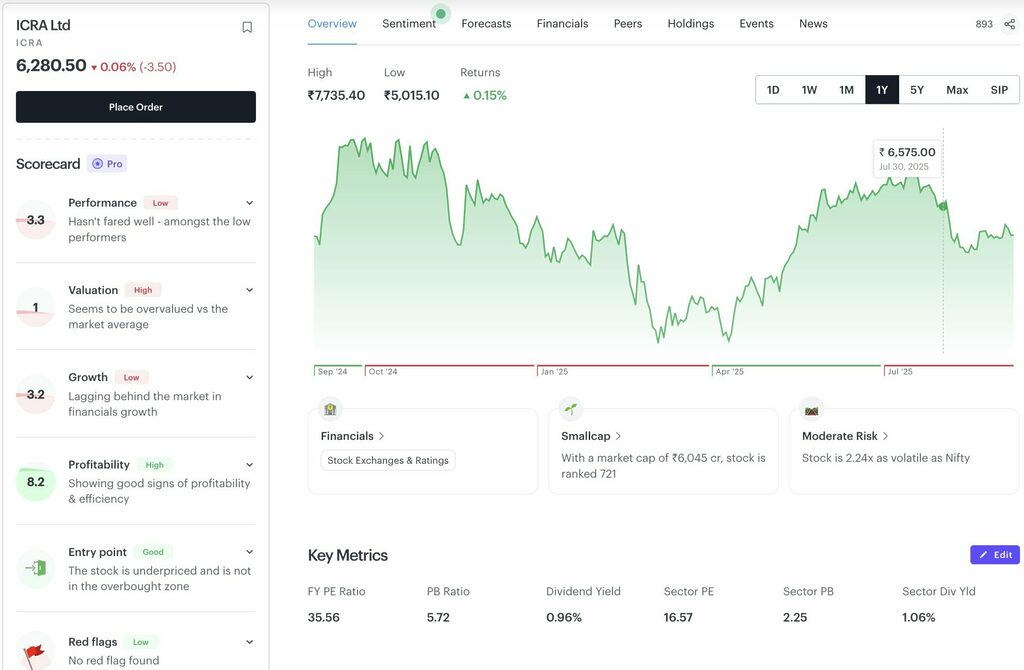1024x670 pixels.
Task: Switch to the Events tab
Action: [x=756, y=24]
